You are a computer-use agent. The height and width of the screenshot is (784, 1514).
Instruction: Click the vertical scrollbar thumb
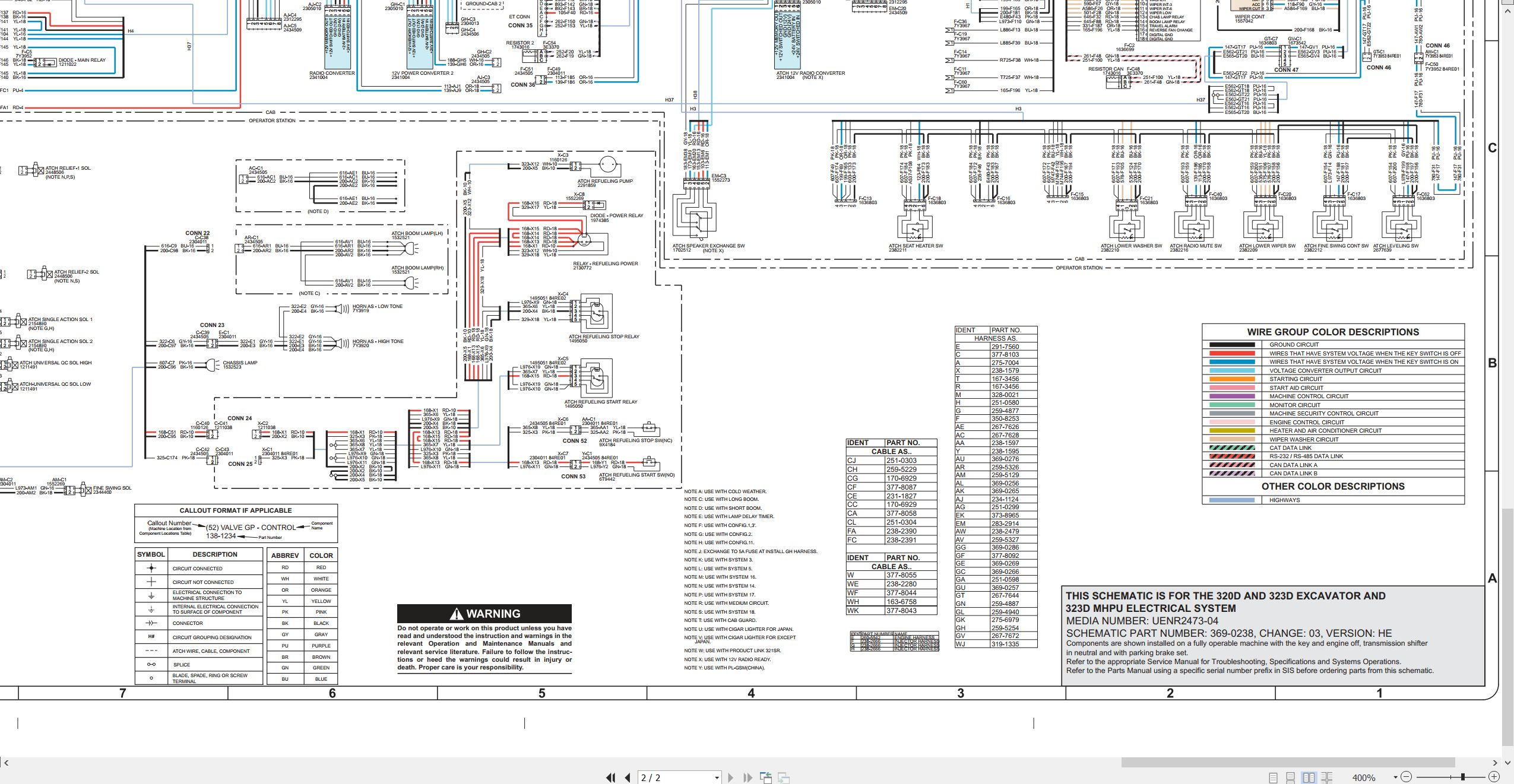click(x=1507, y=627)
